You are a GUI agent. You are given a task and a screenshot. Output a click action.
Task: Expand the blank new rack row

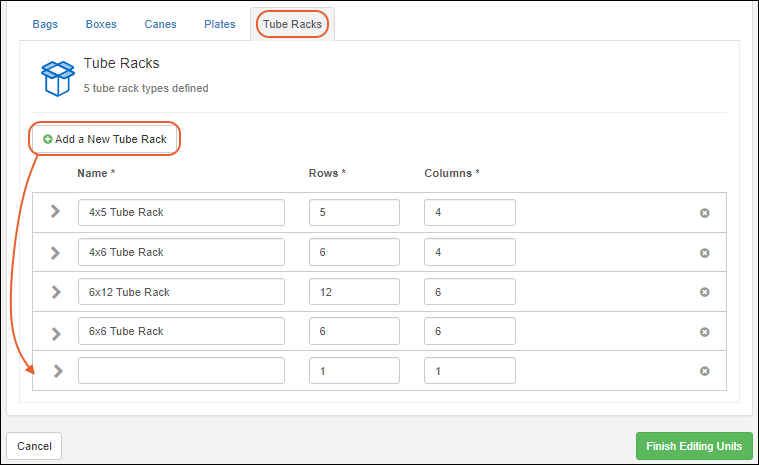pos(57,371)
